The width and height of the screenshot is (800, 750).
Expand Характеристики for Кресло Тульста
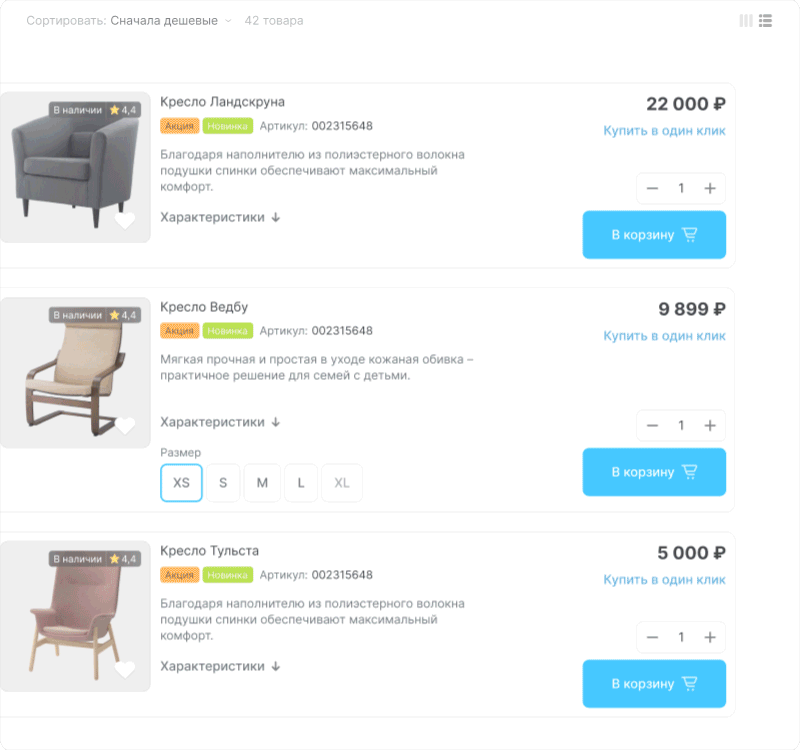pyautogui.click(x=220, y=666)
